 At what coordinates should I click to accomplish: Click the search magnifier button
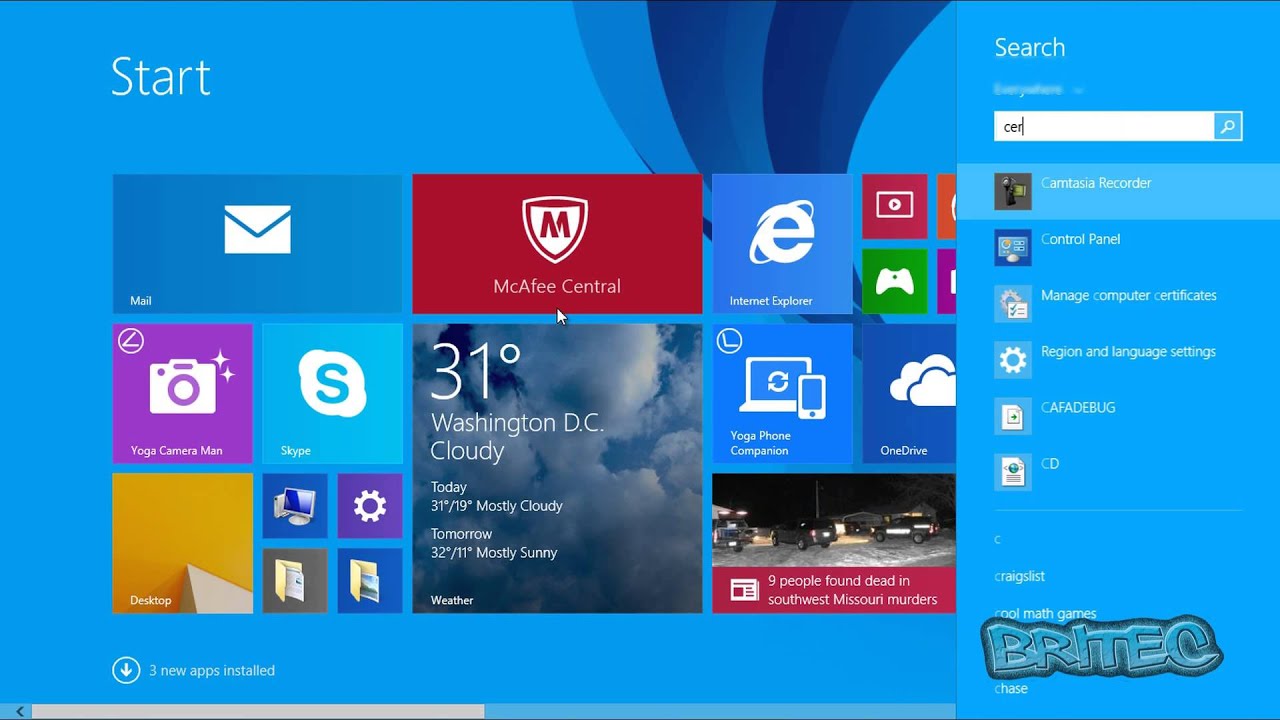(1228, 126)
